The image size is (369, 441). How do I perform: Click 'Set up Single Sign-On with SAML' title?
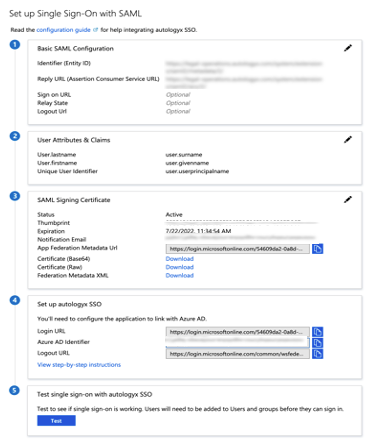pyautogui.click(x=75, y=14)
